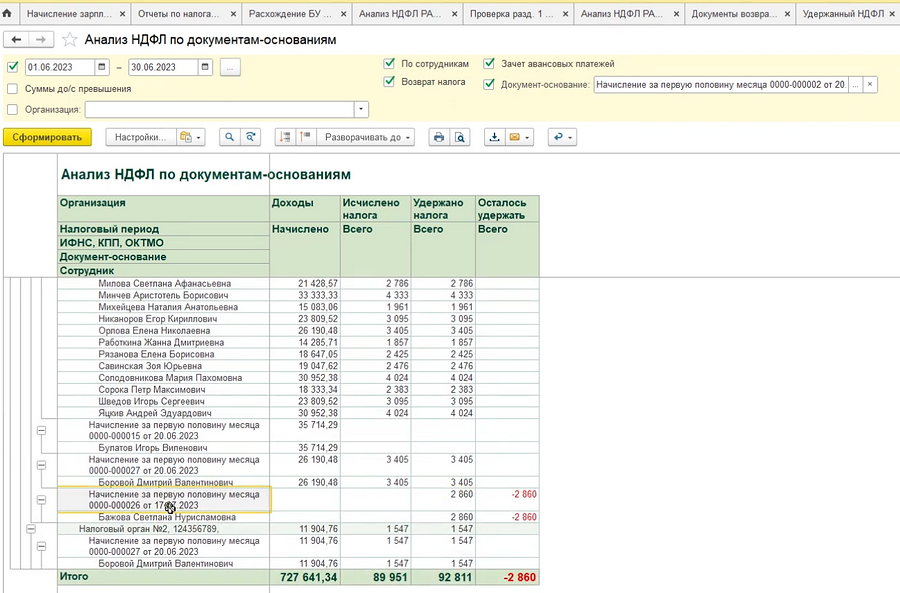Collapse group Начисление 0000-000026

tap(41, 500)
